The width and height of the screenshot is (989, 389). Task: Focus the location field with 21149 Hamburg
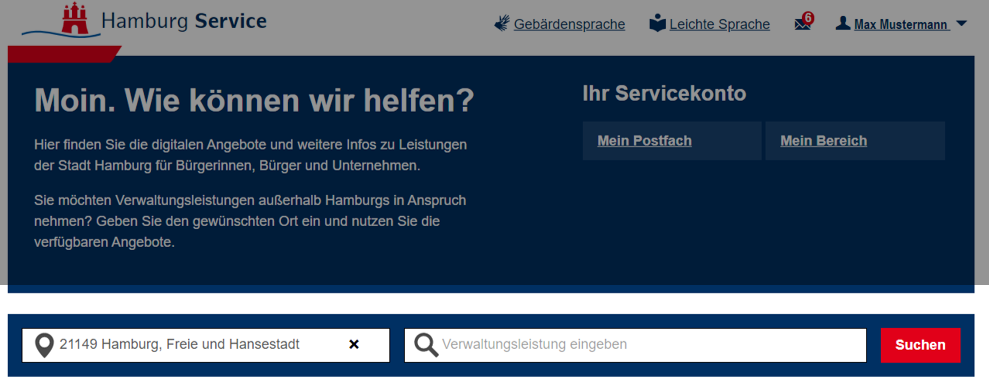coord(206,345)
